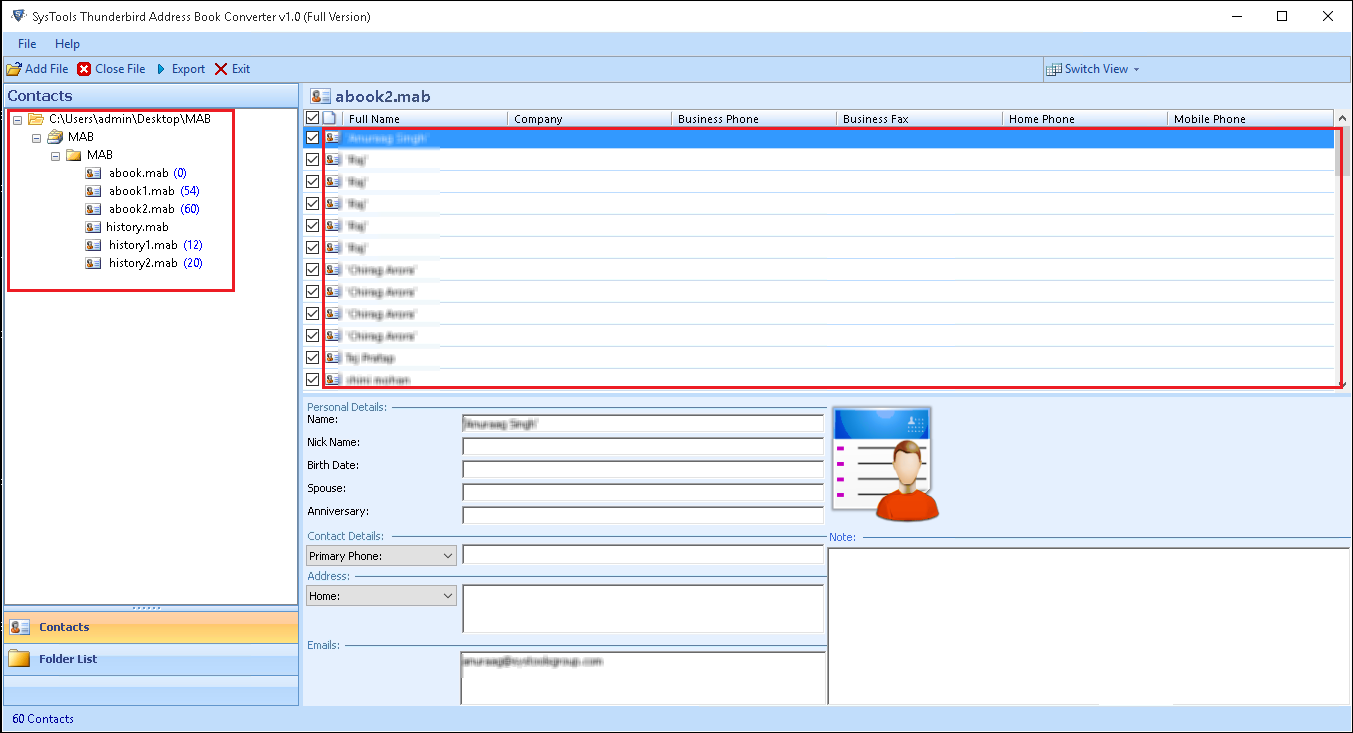Click the red X Exit icon
1353x733 pixels.
[x=221, y=69]
